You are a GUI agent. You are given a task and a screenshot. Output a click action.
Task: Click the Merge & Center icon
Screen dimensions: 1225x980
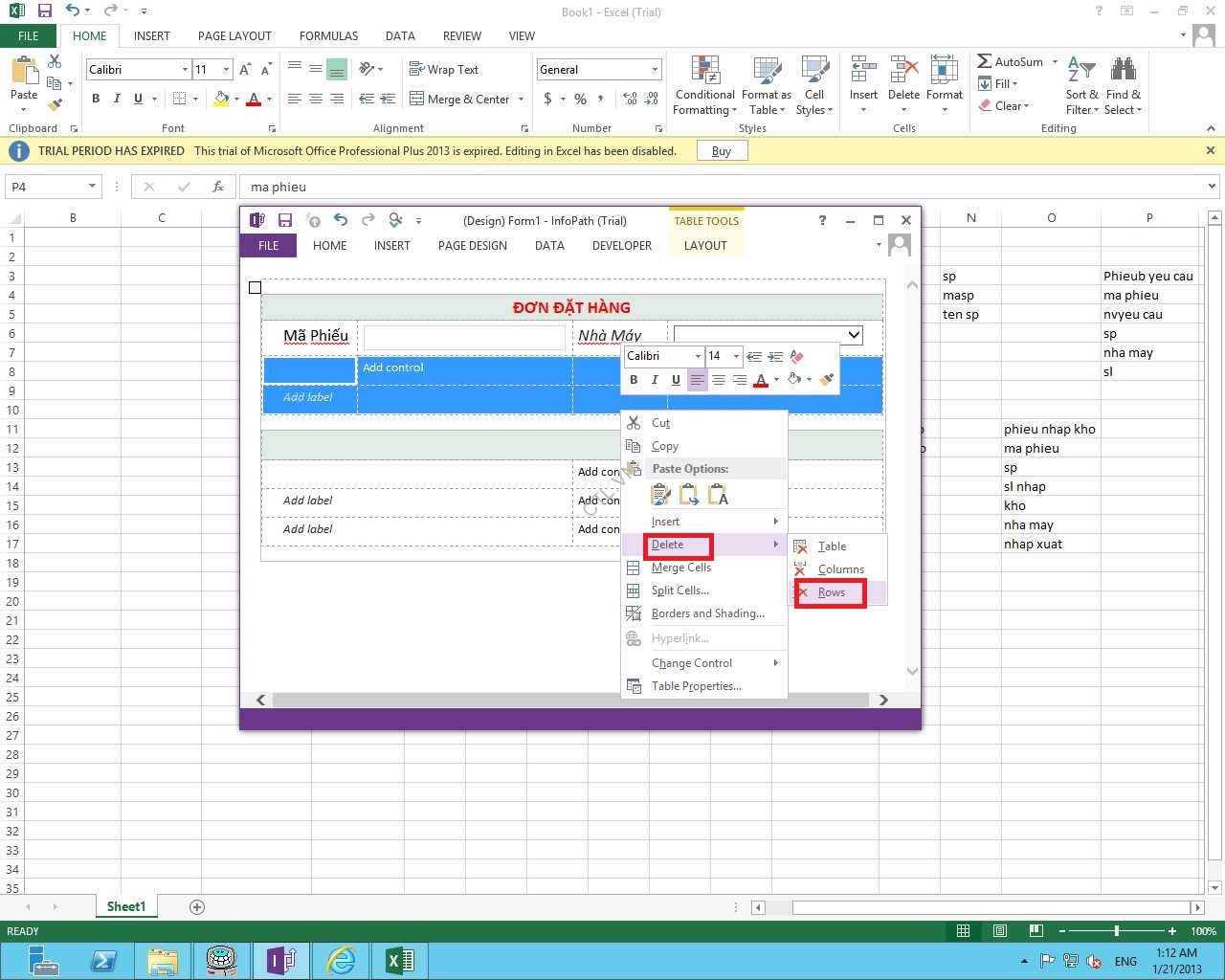417,99
